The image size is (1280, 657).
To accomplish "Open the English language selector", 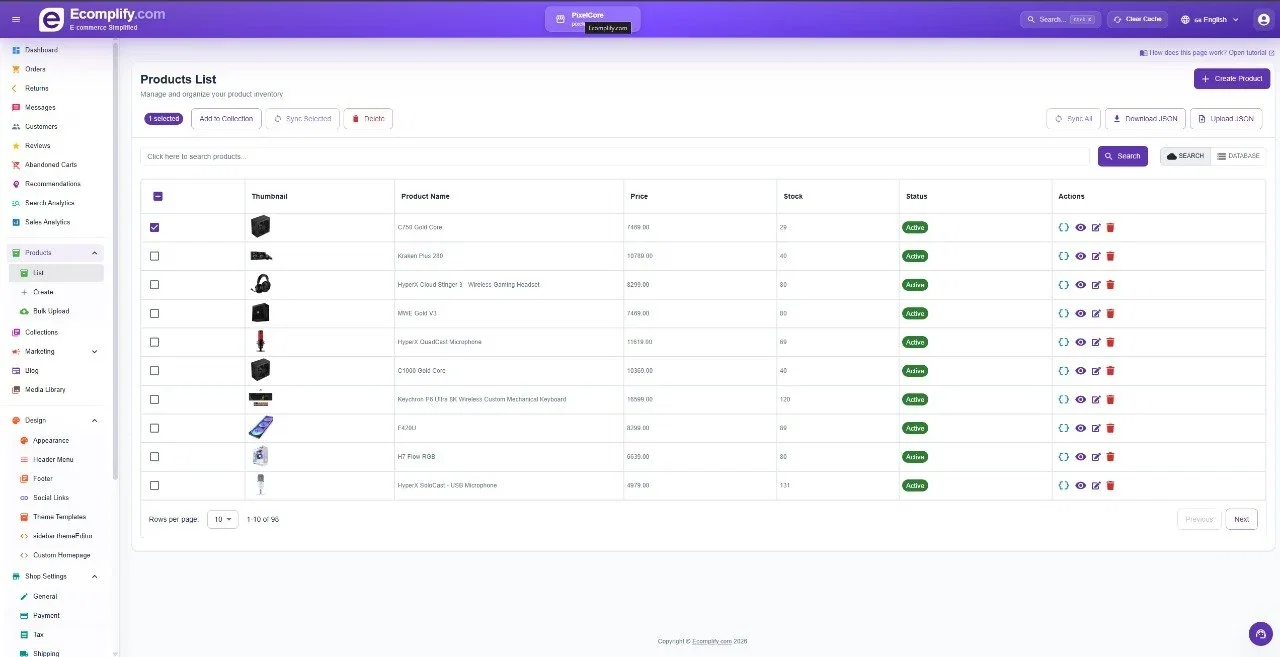I will [1210, 19].
